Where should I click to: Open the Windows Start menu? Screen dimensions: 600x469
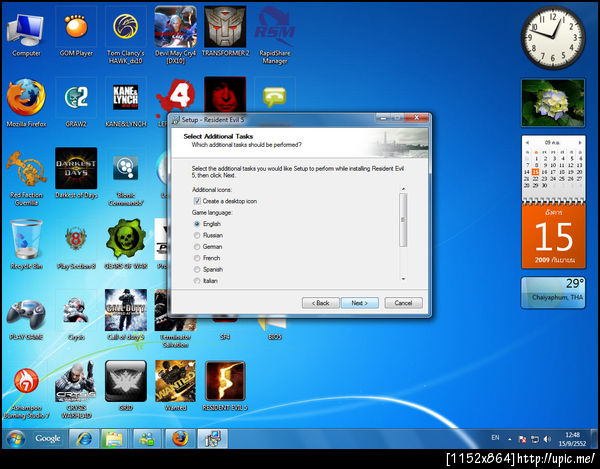click(15, 438)
